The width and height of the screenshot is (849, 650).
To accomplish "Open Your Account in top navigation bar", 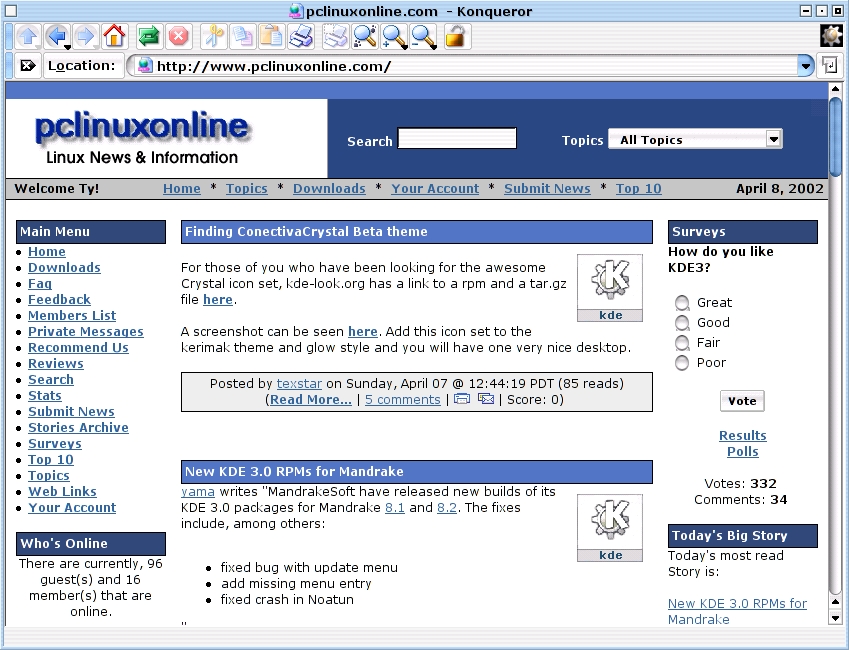I will point(435,188).
